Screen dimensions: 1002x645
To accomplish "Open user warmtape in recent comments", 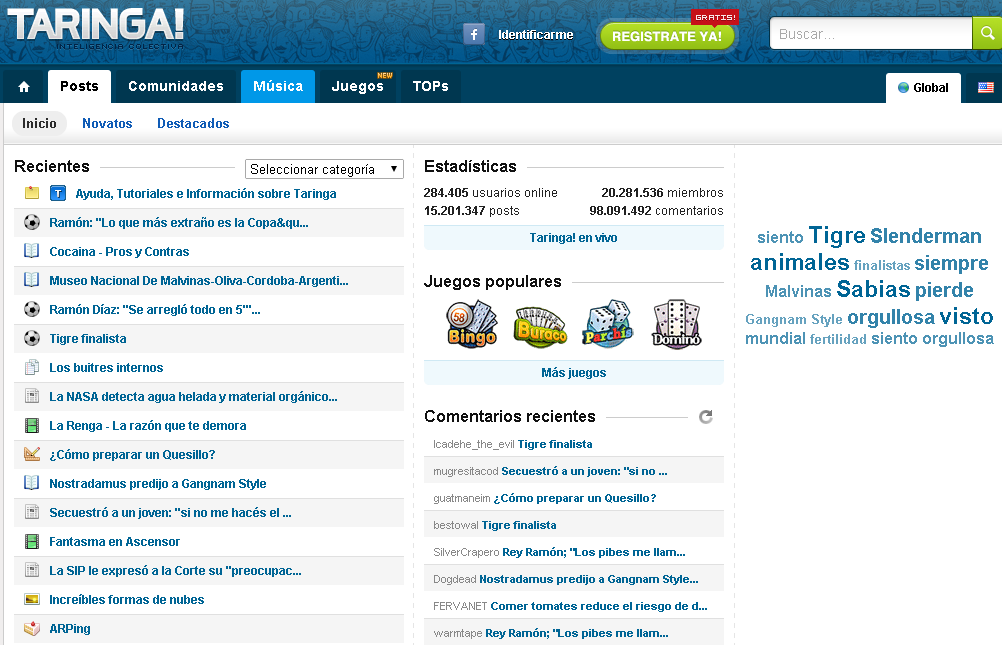I will click(458, 633).
